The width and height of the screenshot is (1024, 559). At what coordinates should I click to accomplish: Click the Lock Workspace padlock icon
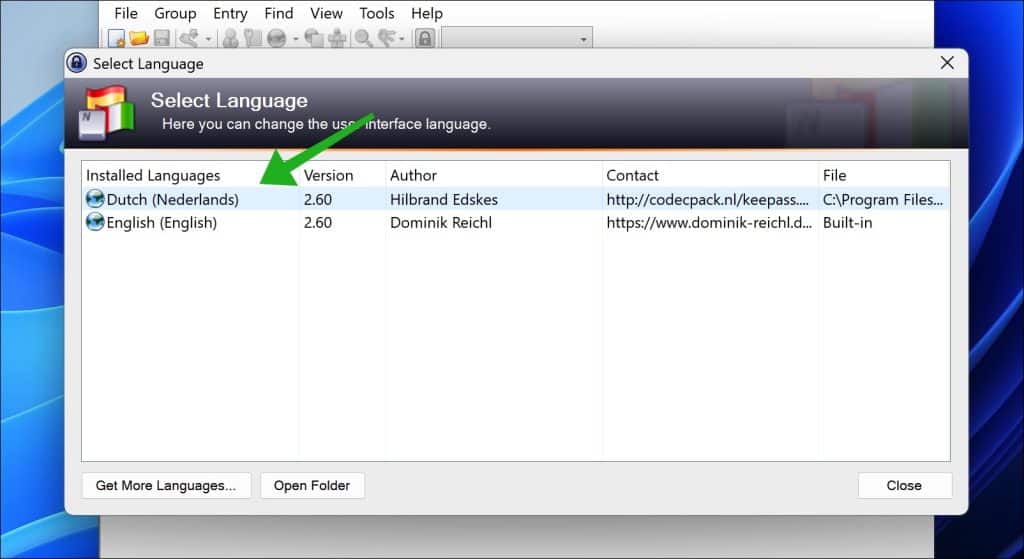[424, 39]
